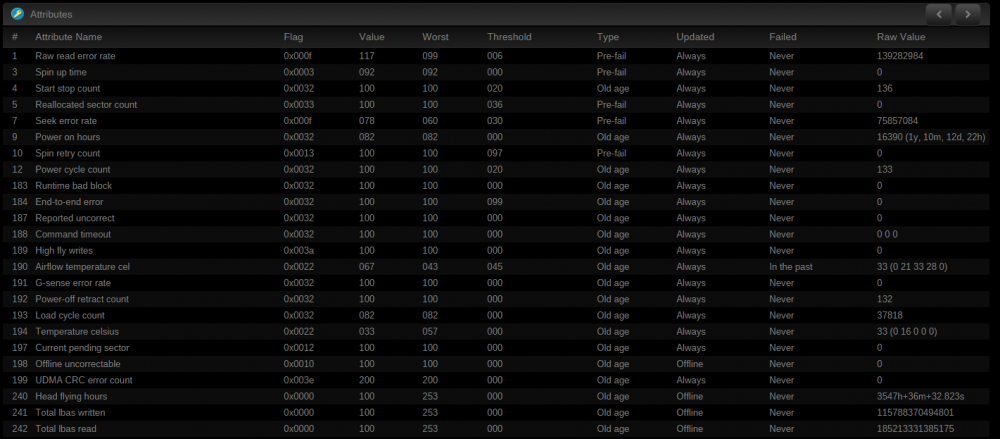Click value 117 of Raw read error rate
This screenshot has width=1000, height=439.
tap(366, 56)
